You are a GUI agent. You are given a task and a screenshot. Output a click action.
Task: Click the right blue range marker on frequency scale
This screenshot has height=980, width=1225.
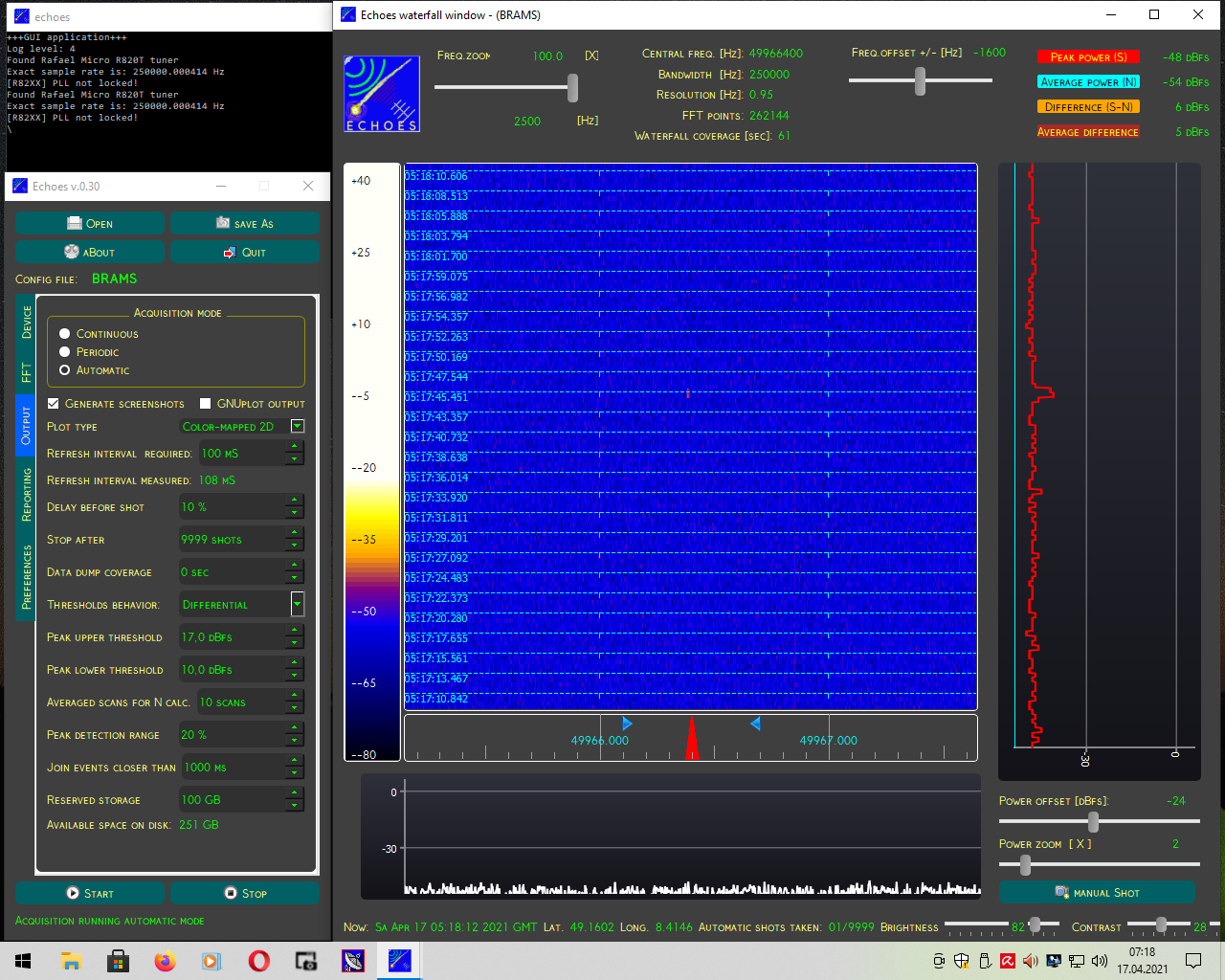[x=755, y=724]
